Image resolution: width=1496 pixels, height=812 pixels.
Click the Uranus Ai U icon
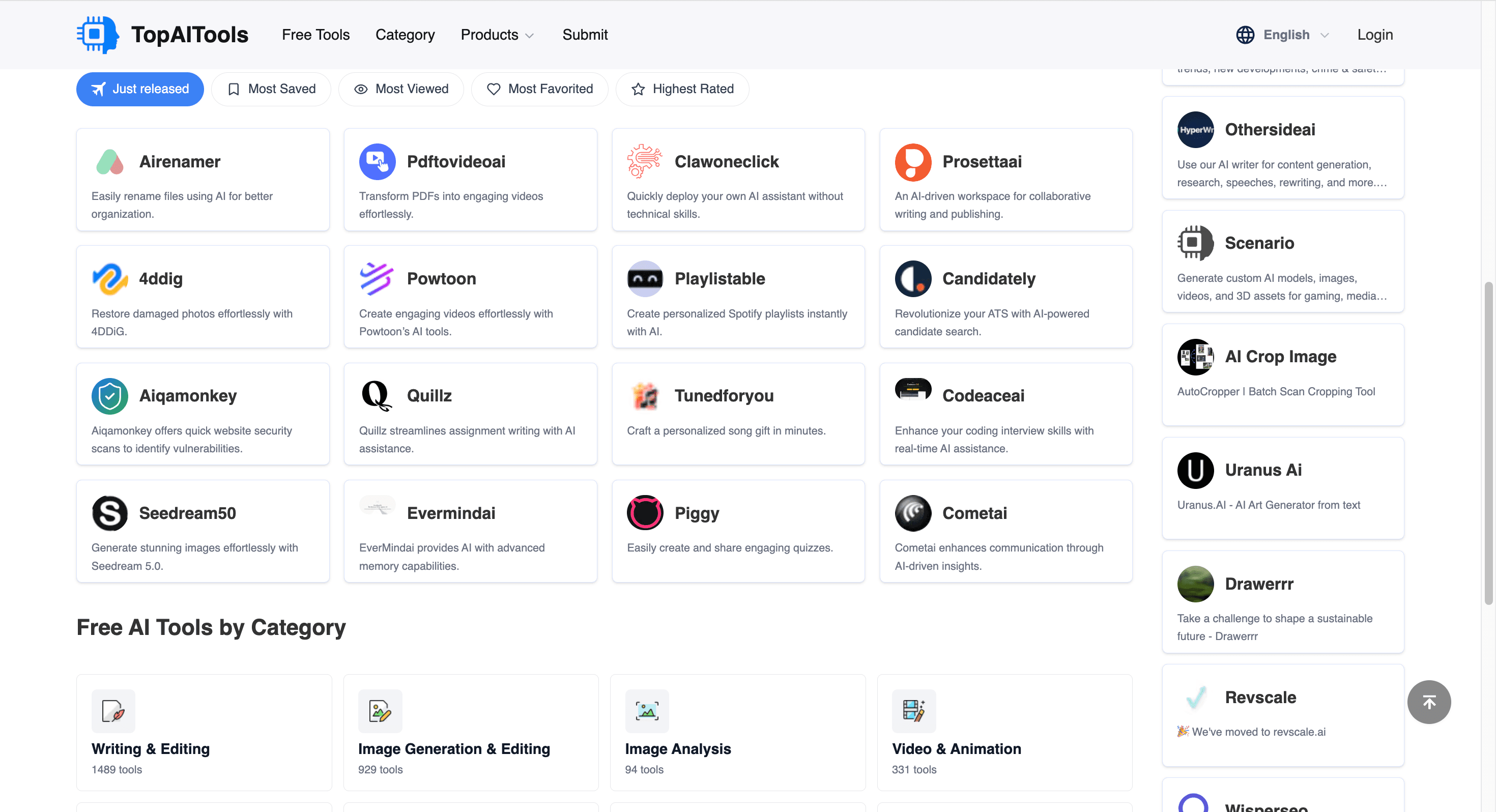[x=1196, y=471]
